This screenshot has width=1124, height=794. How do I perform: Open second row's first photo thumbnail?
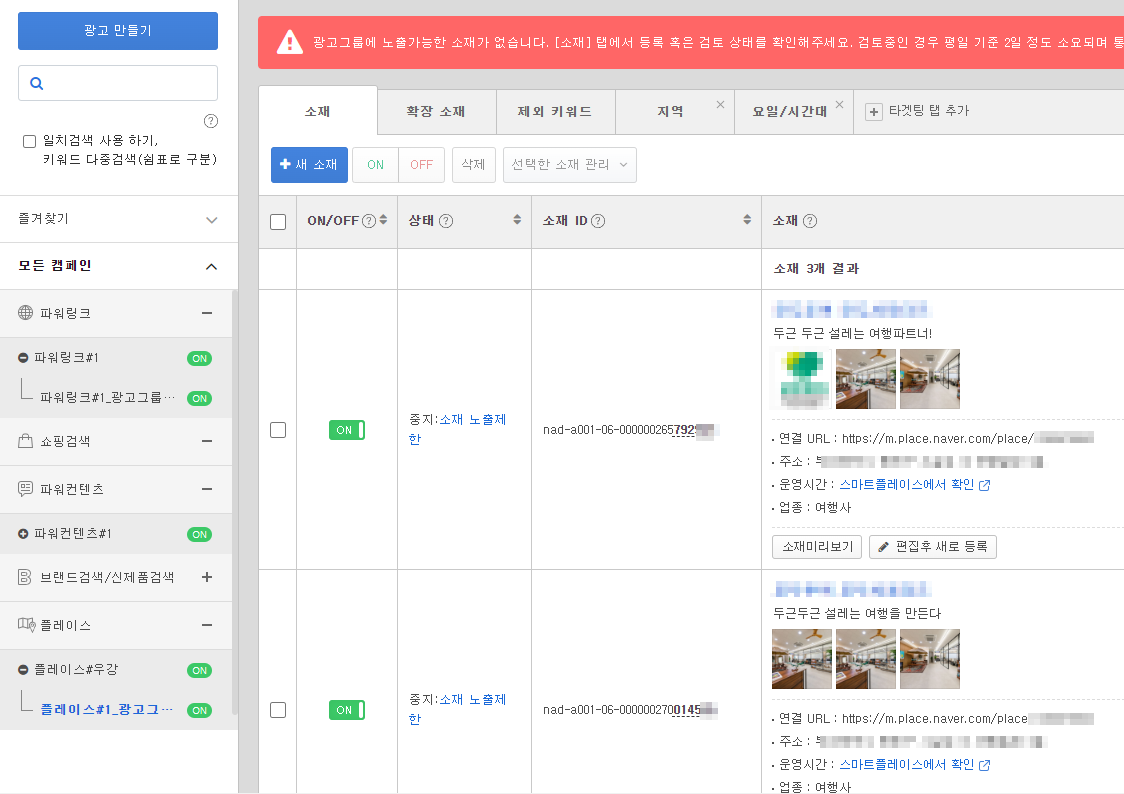tap(802, 659)
